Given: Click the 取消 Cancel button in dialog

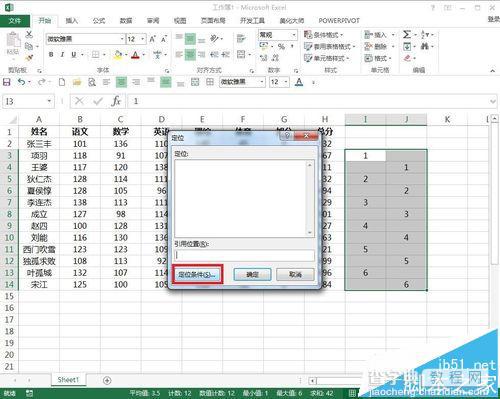Looking at the screenshot, I should 295,275.
